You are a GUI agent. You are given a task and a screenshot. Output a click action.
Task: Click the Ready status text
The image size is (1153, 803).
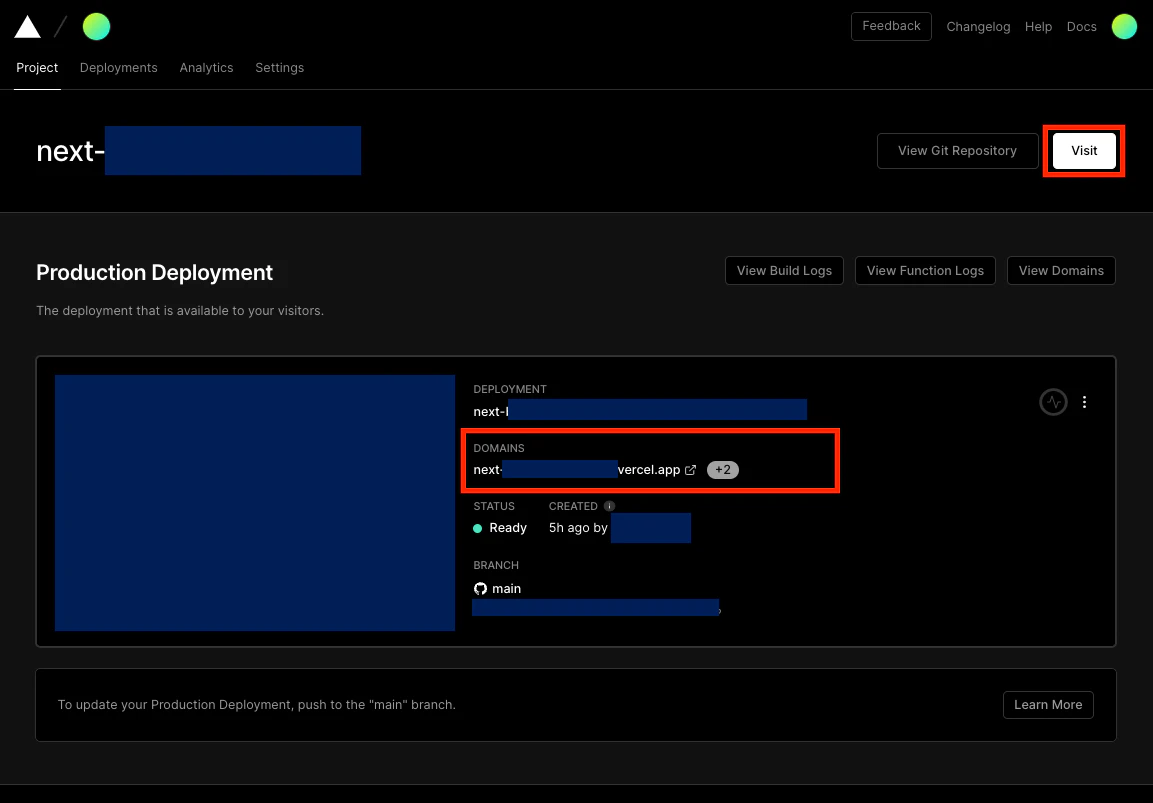click(x=508, y=528)
